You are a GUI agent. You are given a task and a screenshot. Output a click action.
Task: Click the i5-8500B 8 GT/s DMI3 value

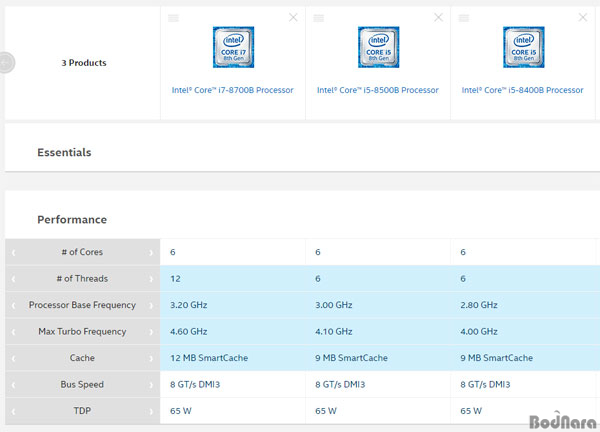tap(340, 384)
